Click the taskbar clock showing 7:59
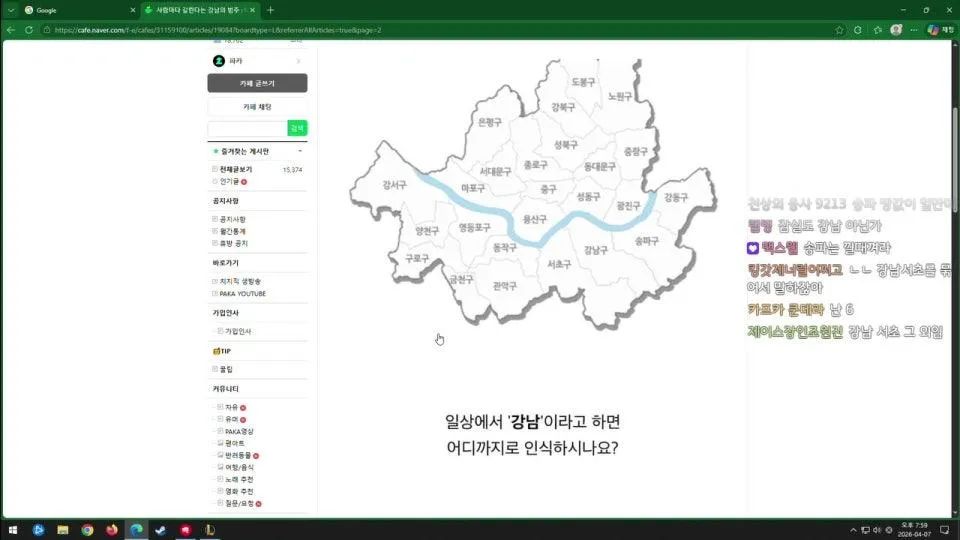 click(914, 530)
